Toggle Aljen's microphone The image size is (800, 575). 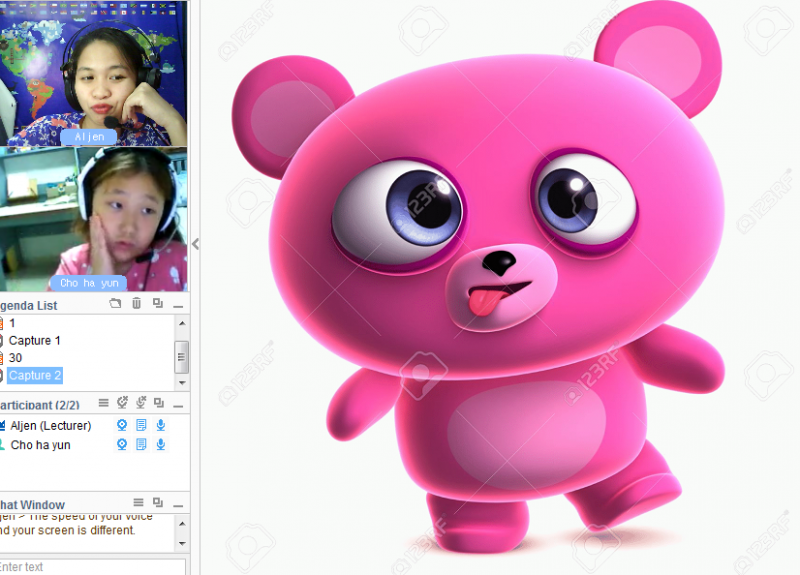[160, 425]
